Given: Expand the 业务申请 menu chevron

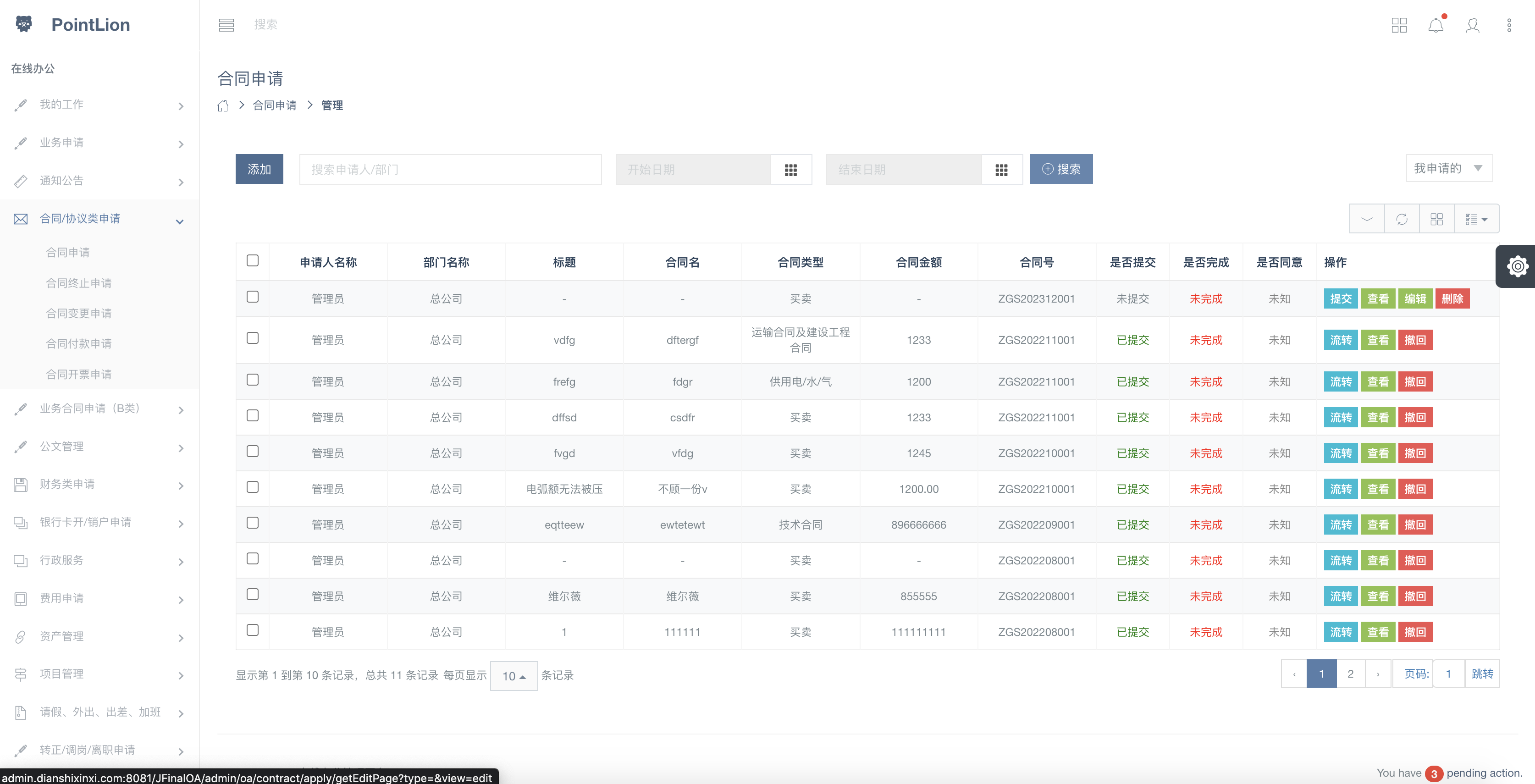Looking at the screenshot, I should tap(181, 144).
